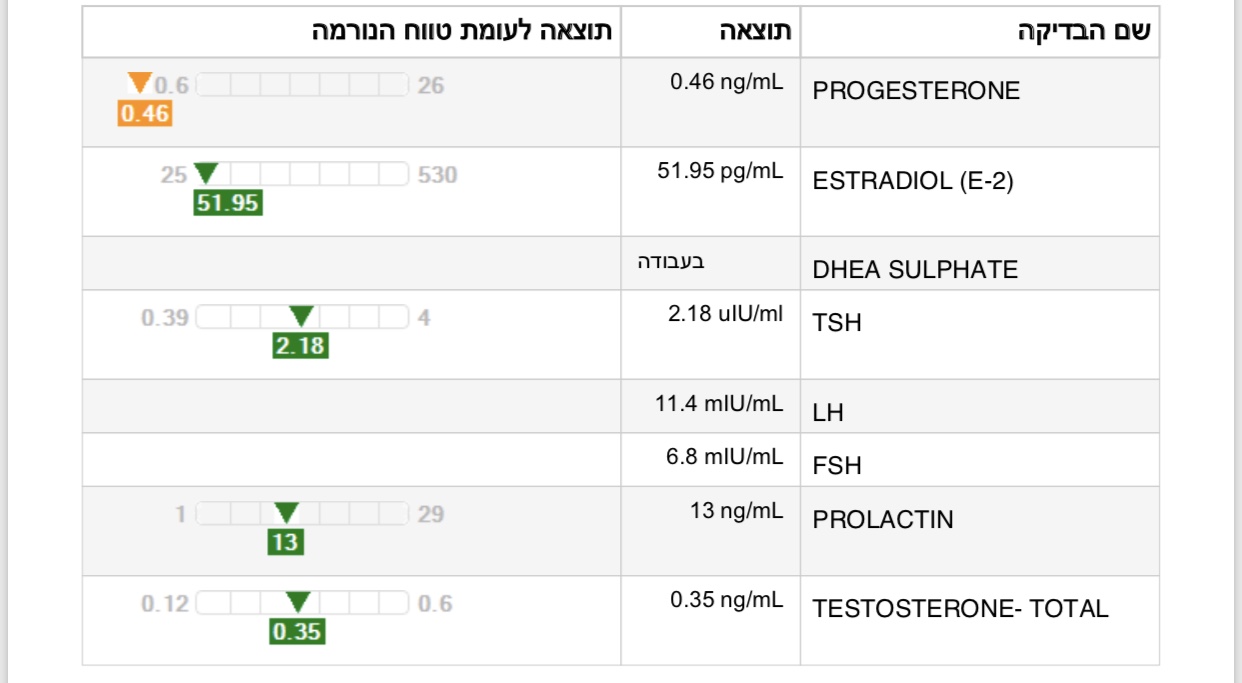Click the orange progesterone range marker triangle
Image resolution: width=1242 pixels, height=683 pixels.
coord(139,83)
